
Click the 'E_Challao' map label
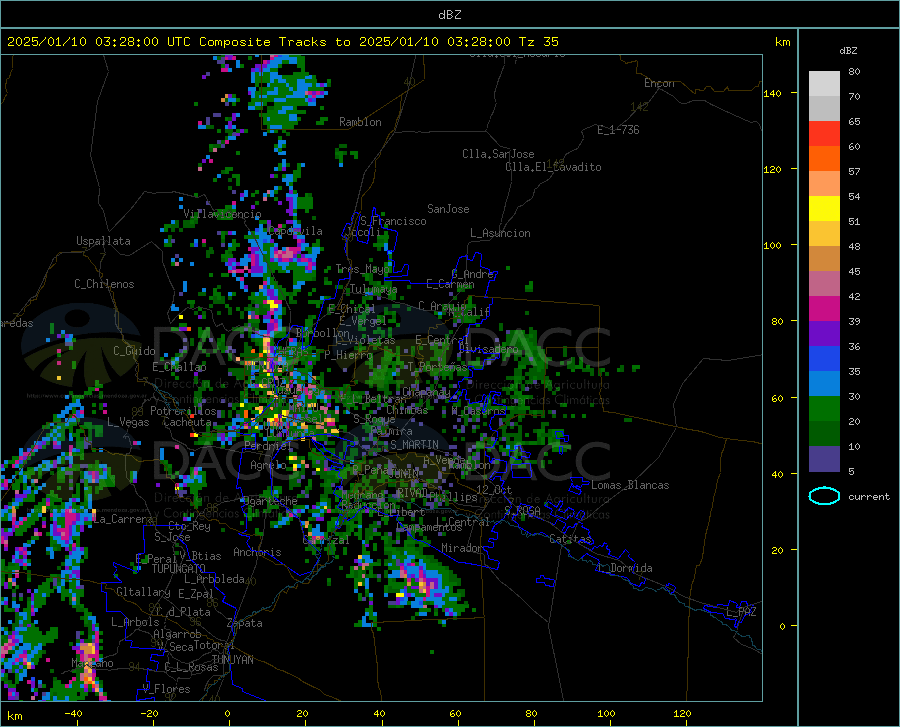180,367
